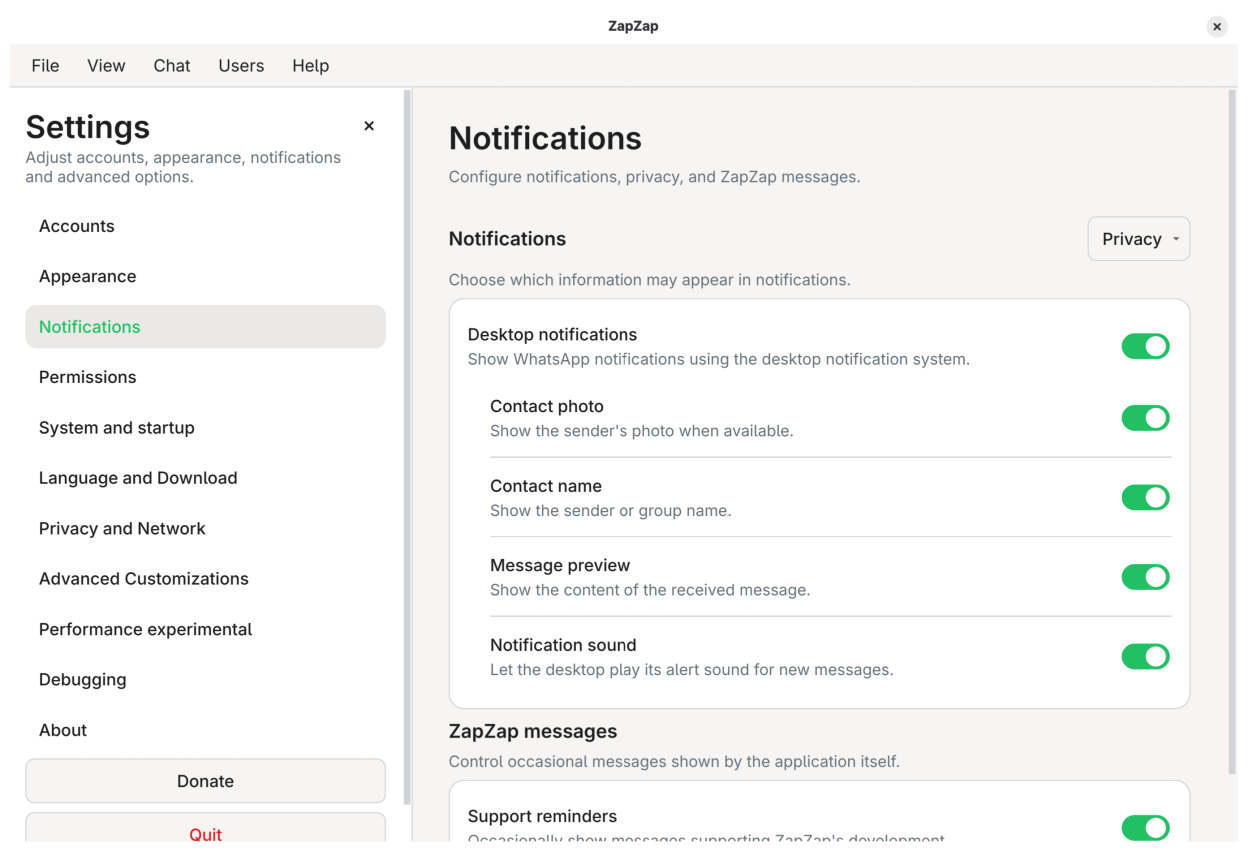Click the 'ZapZap messages' section heading
The image size is (1248, 851).
tap(533, 731)
